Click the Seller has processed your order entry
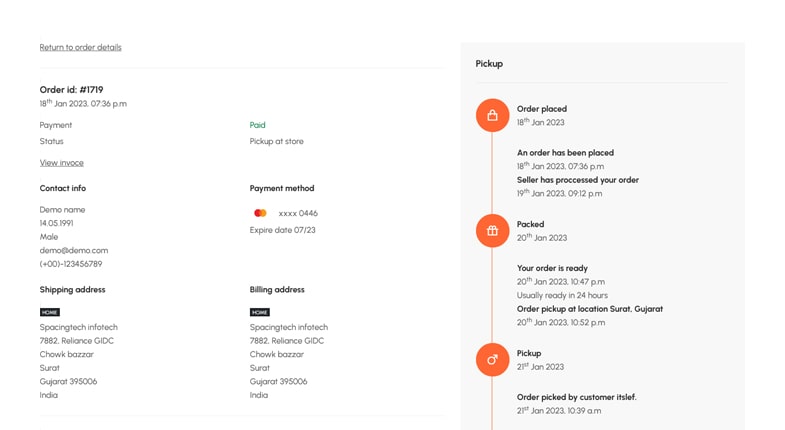The height and width of the screenshot is (430, 785). (577, 180)
